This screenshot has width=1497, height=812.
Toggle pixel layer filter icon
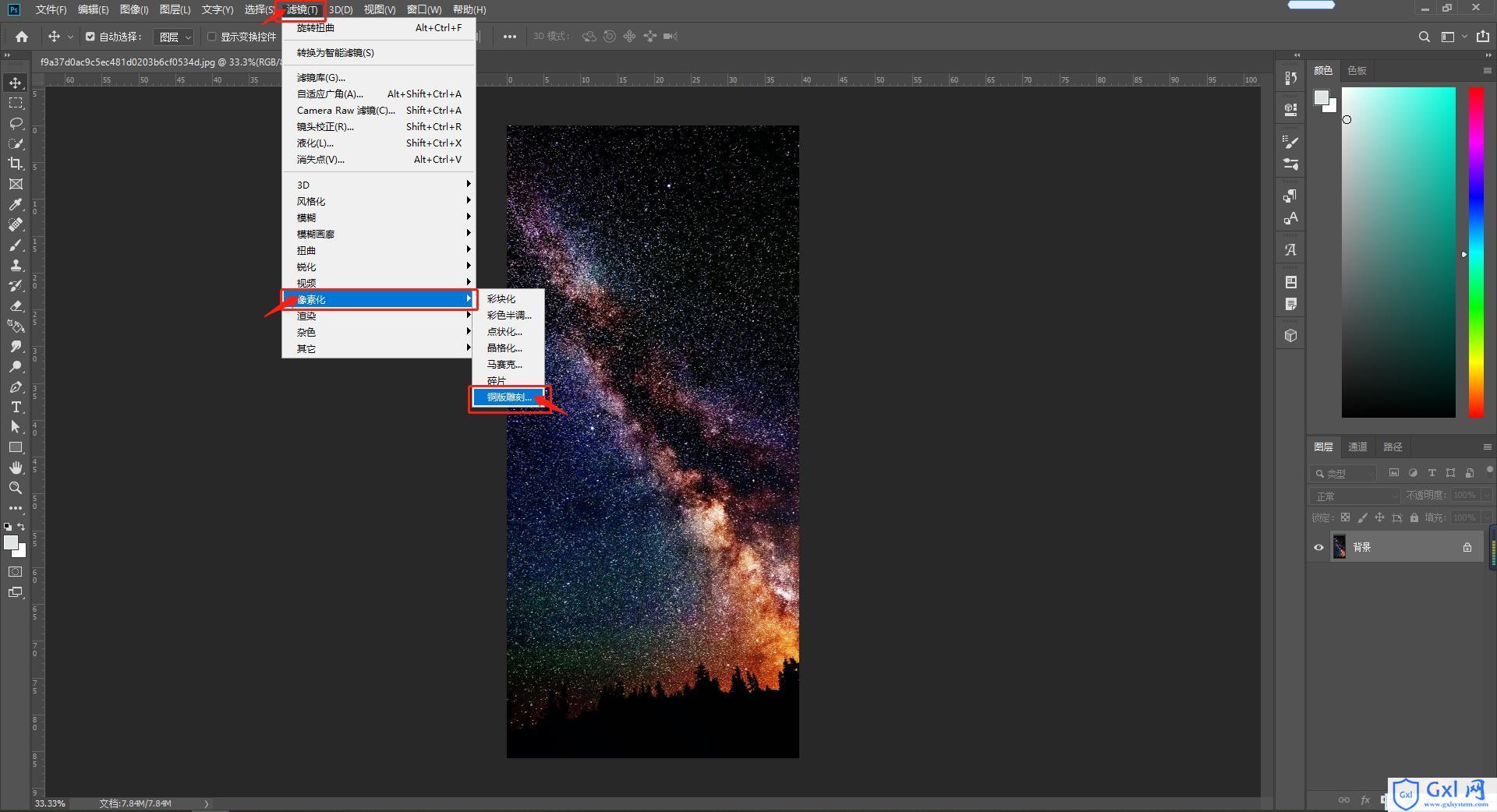tap(1393, 472)
